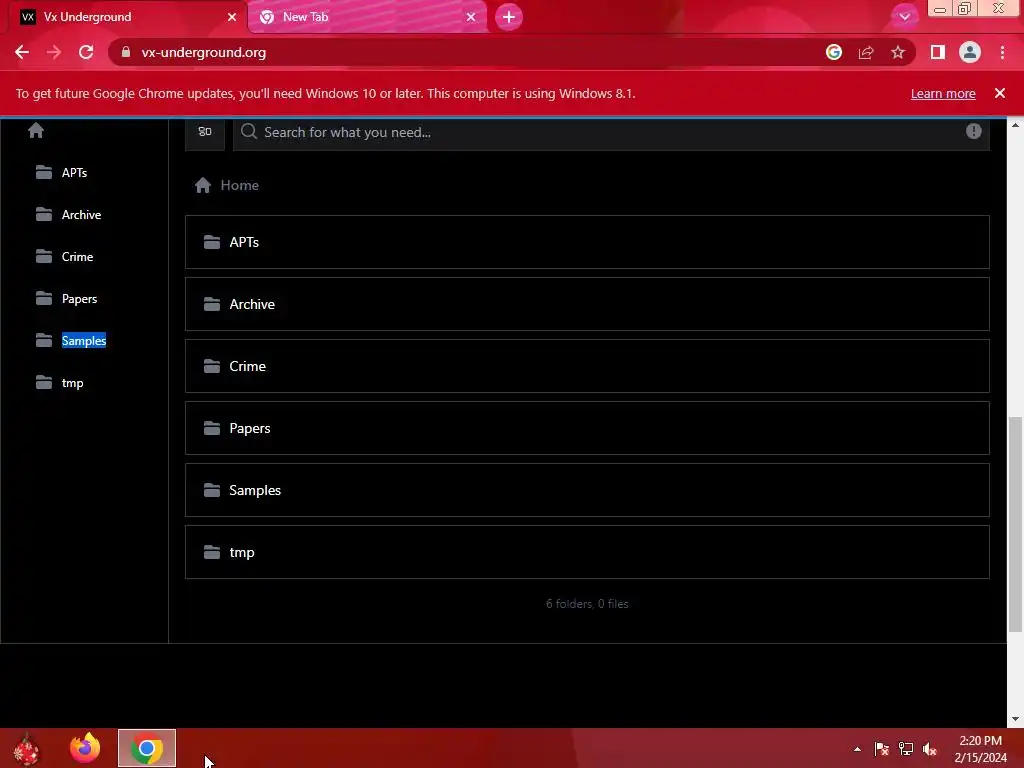The width and height of the screenshot is (1024, 768).
Task: Click the scrollbar up arrow
Action: point(1015,124)
